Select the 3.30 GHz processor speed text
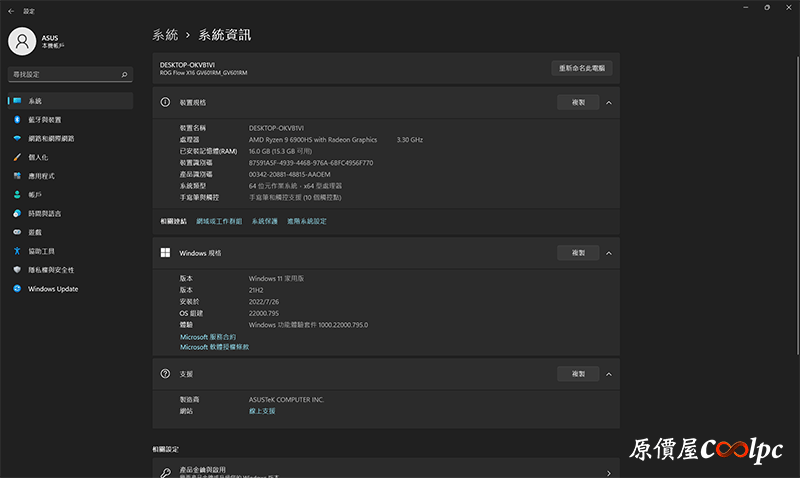This screenshot has height=478, width=800. pyautogui.click(x=410, y=140)
